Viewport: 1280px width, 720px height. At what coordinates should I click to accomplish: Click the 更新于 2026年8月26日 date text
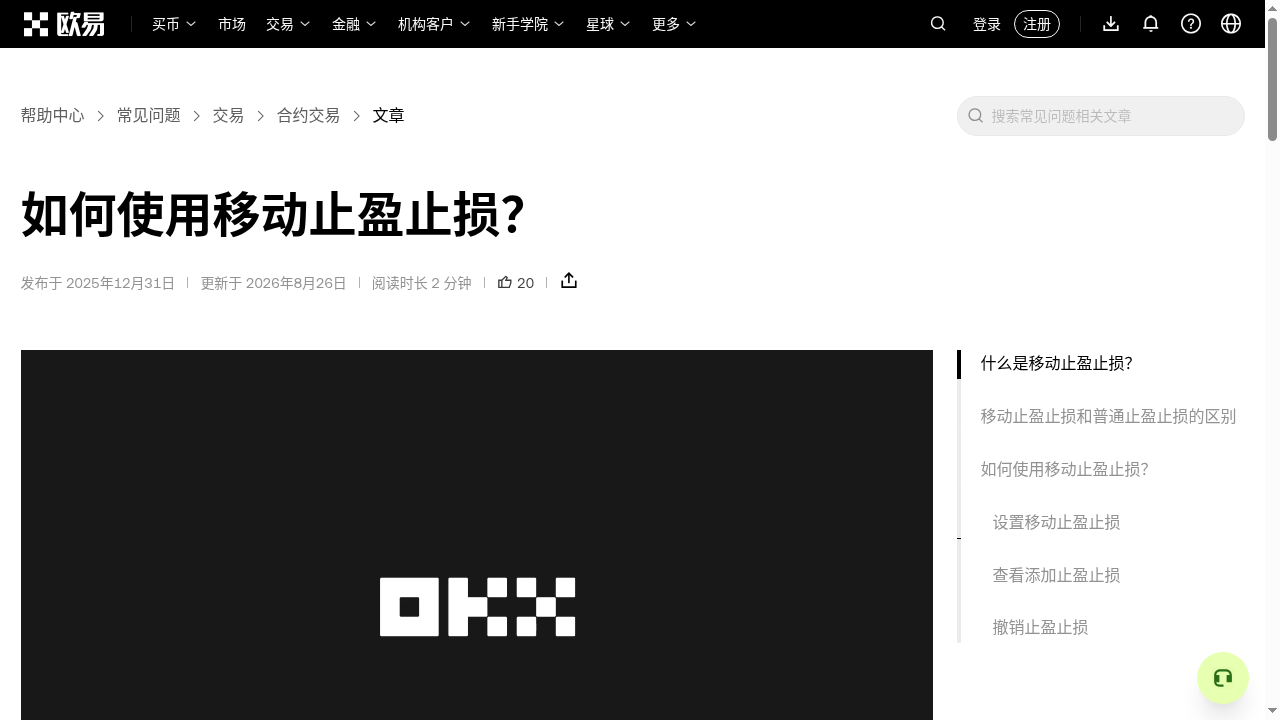tap(273, 283)
